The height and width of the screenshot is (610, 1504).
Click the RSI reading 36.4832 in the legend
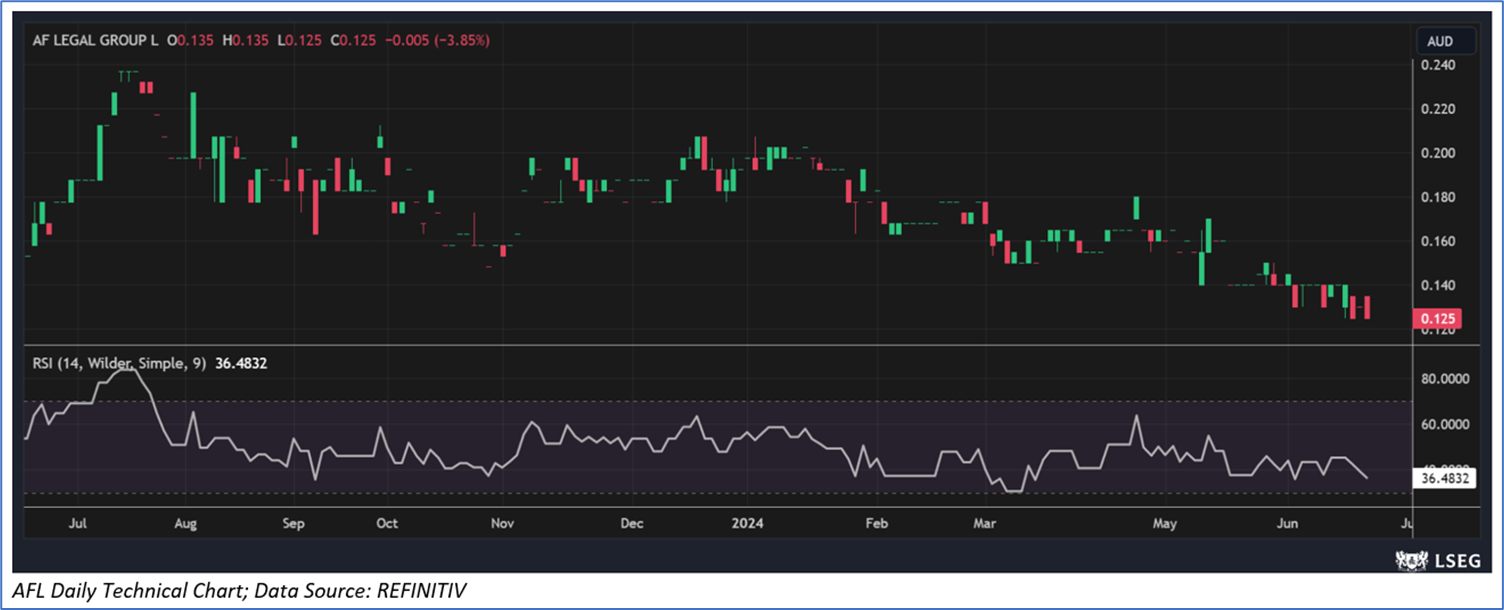(x=240, y=364)
